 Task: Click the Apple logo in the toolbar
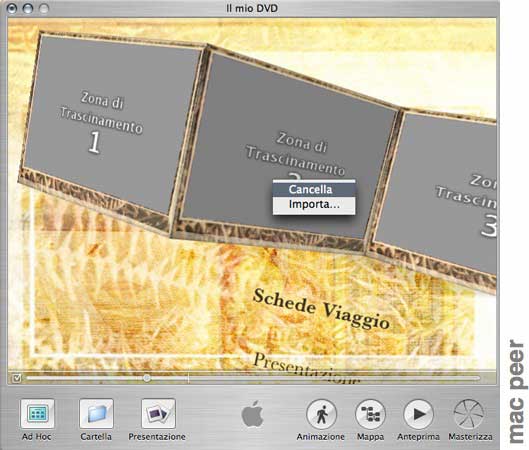click(x=252, y=414)
